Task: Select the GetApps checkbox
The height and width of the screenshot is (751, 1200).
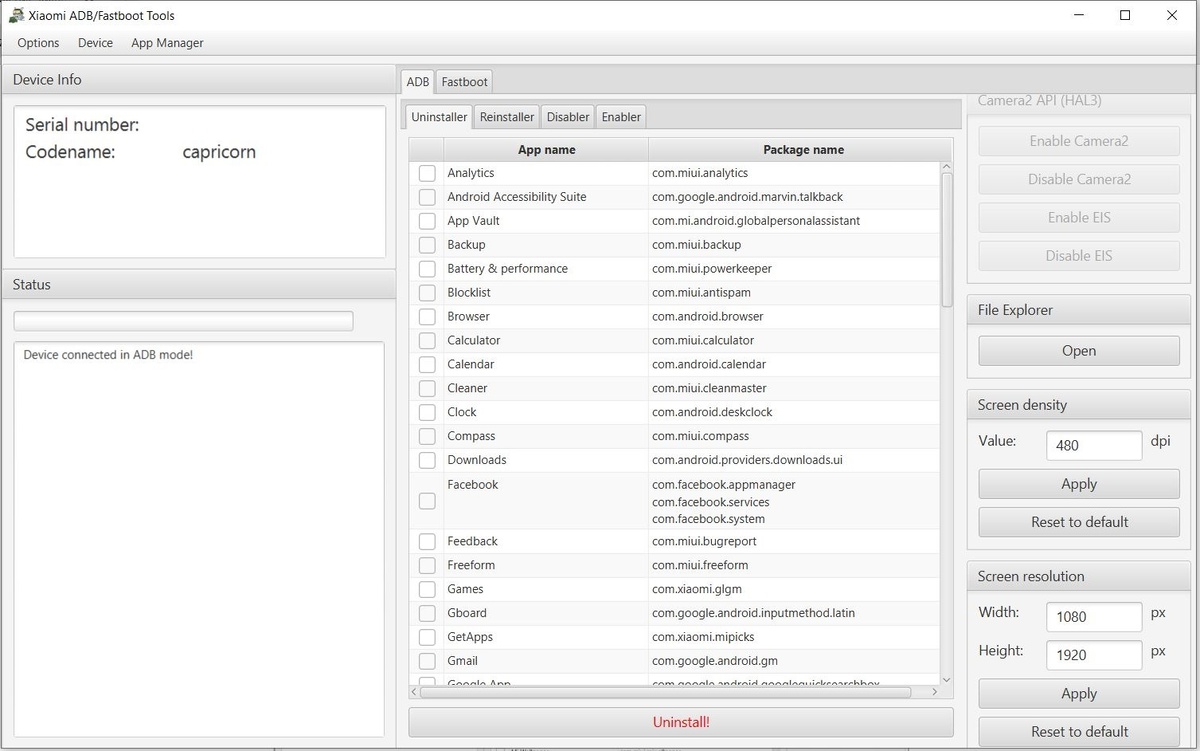Action: coord(427,638)
